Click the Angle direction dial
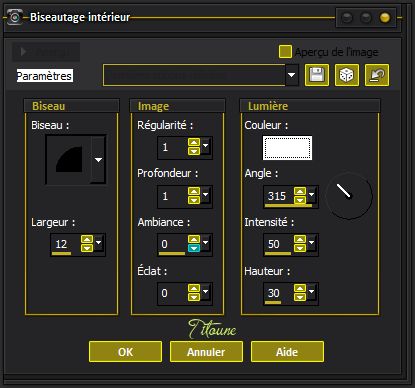 (x=349, y=196)
